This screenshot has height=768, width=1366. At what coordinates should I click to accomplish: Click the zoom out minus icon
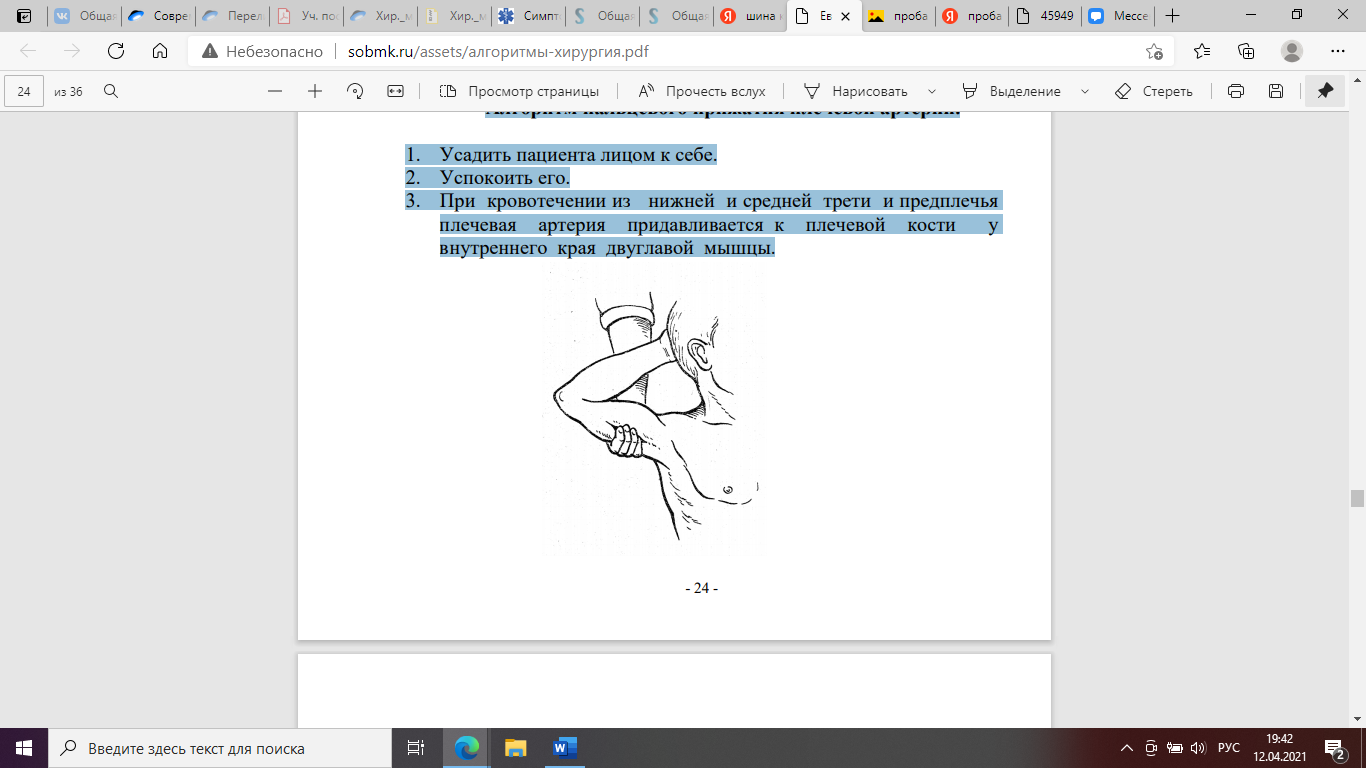tap(275, 91)
